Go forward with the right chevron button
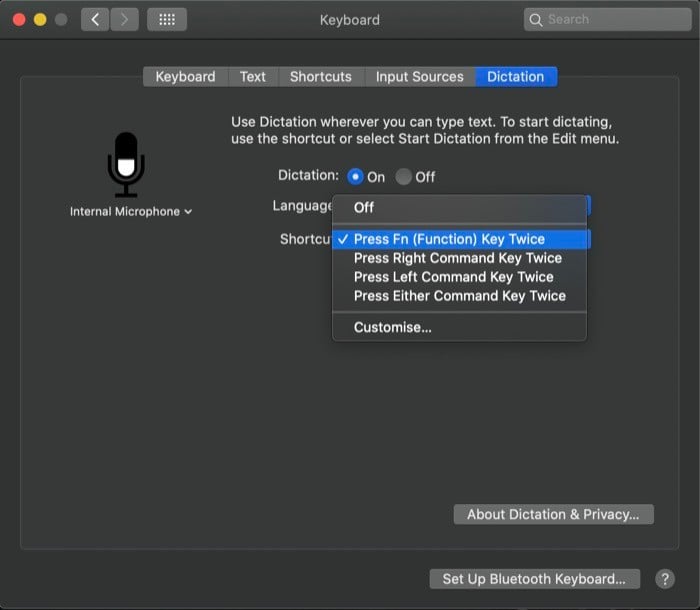The width and height of the screenshot is (700, 610). [125, 20]
